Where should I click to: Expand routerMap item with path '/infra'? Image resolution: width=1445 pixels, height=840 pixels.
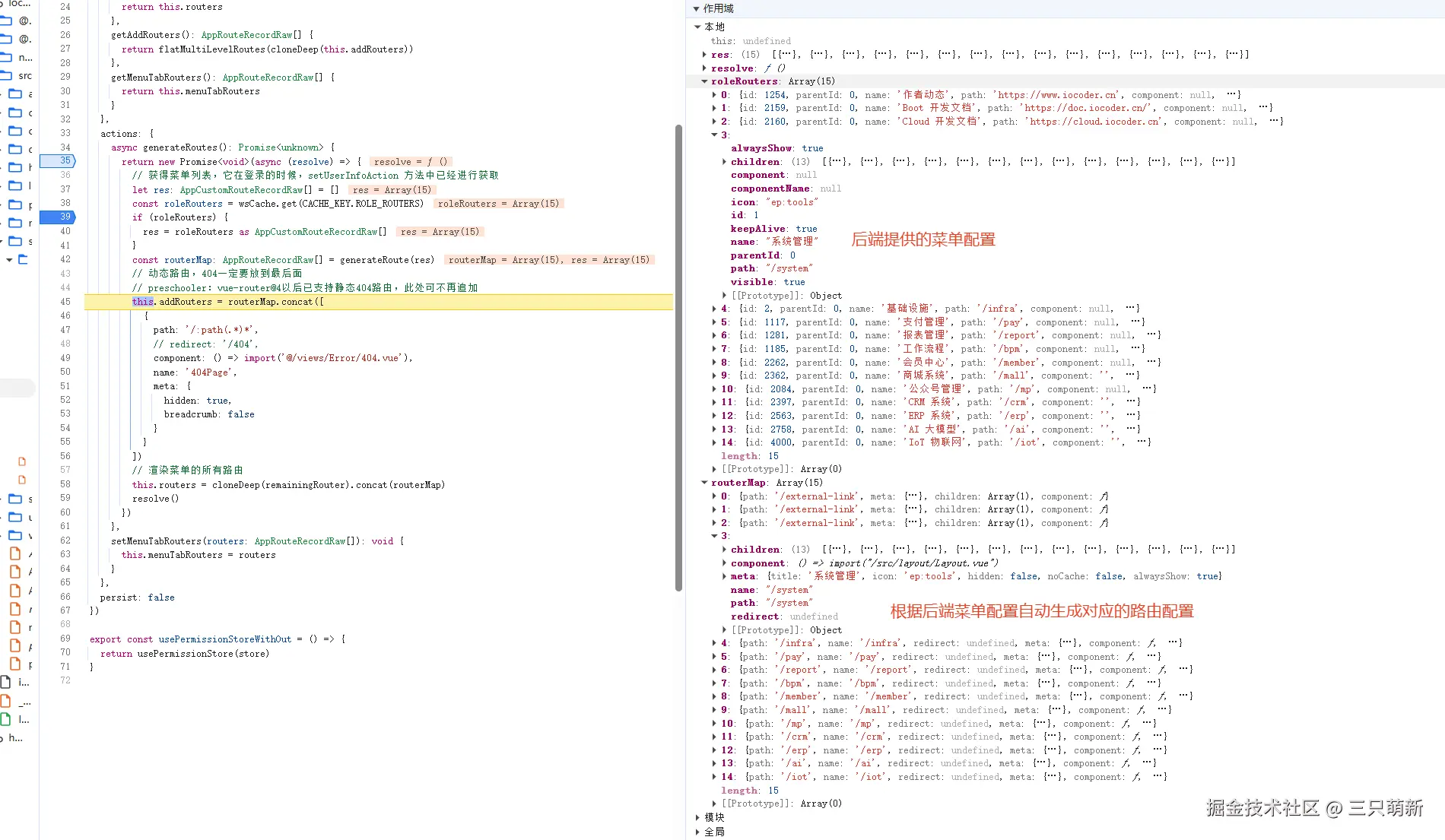[714, 643]
